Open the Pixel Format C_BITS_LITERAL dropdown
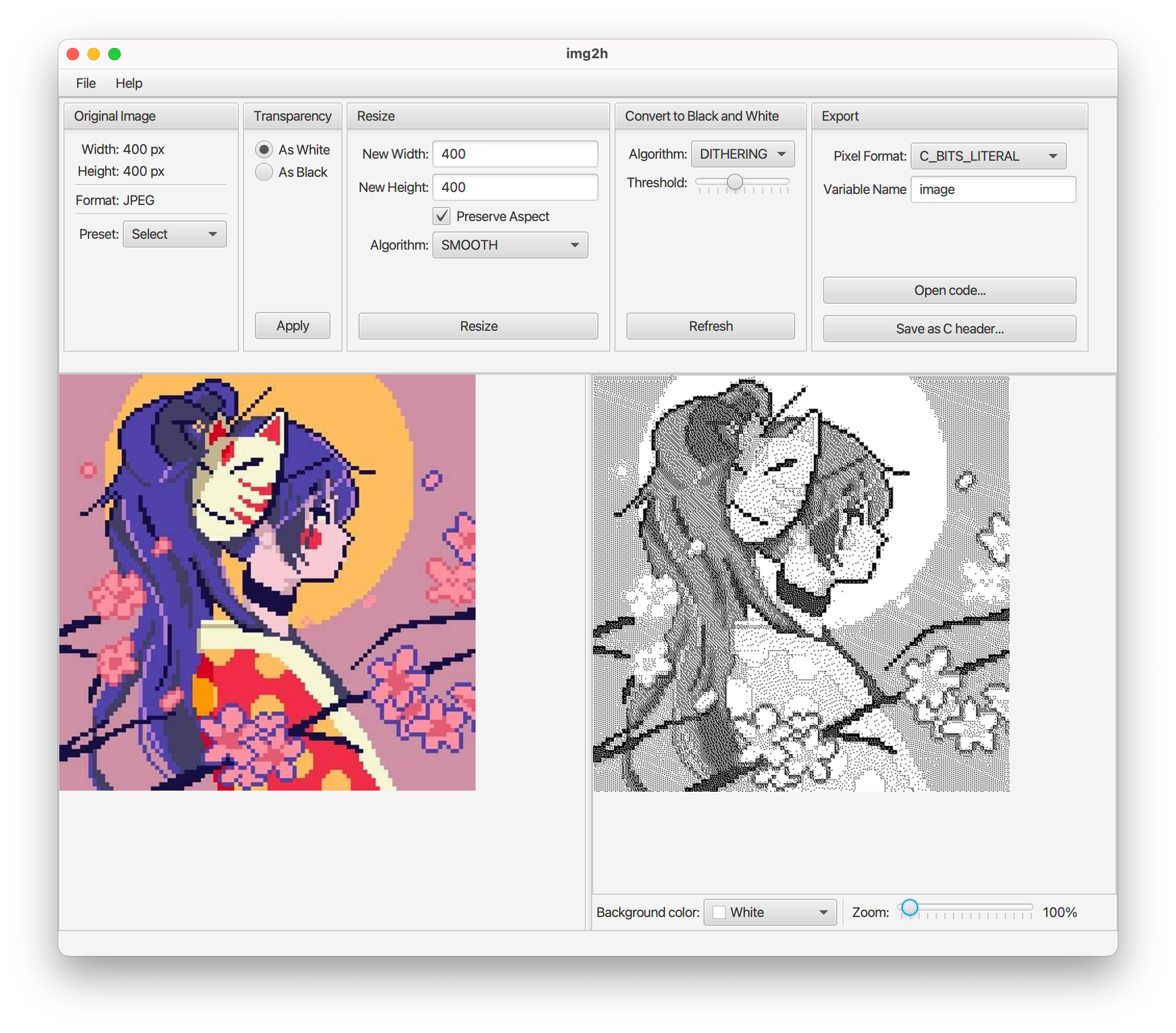1176x1033 pixels. (988, 157)
